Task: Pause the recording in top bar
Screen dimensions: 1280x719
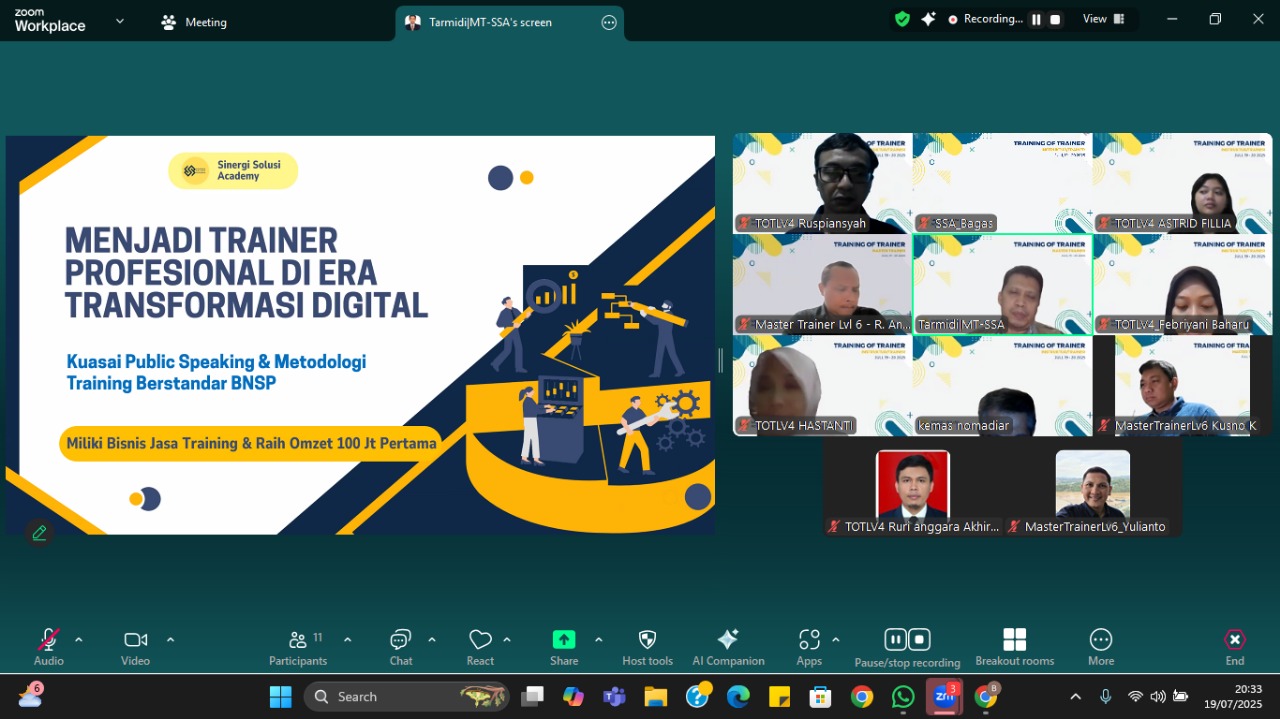Action: pos(1036,19)
